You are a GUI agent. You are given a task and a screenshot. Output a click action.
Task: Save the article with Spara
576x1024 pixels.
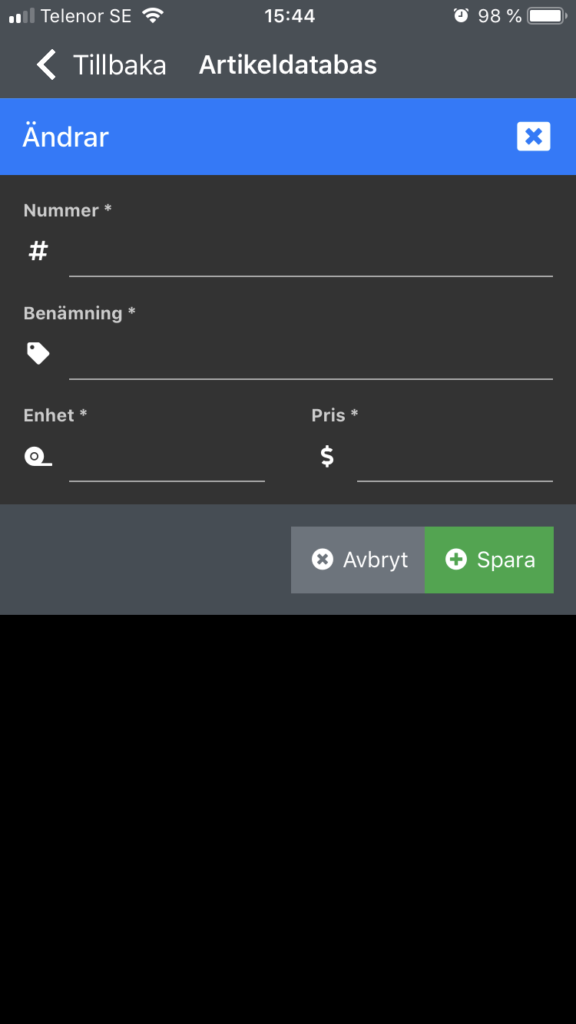(489, 560)
